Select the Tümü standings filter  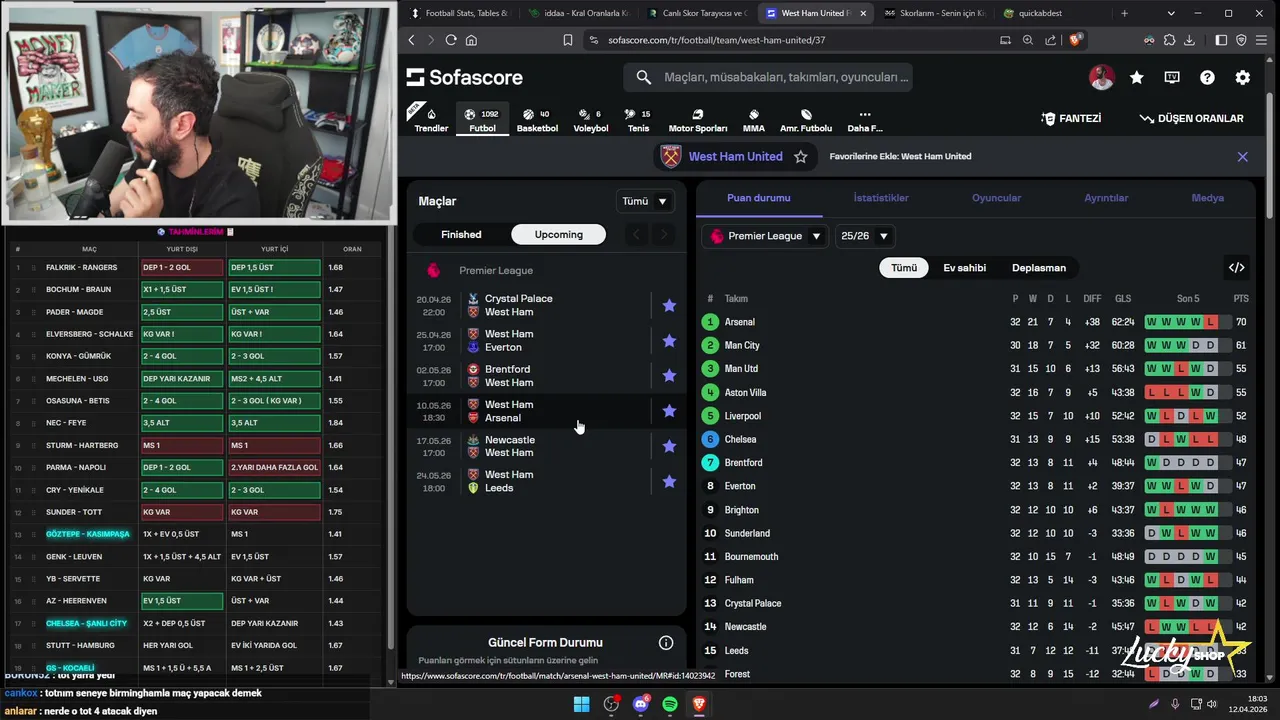pyautogui.click(x=904, y=268)
